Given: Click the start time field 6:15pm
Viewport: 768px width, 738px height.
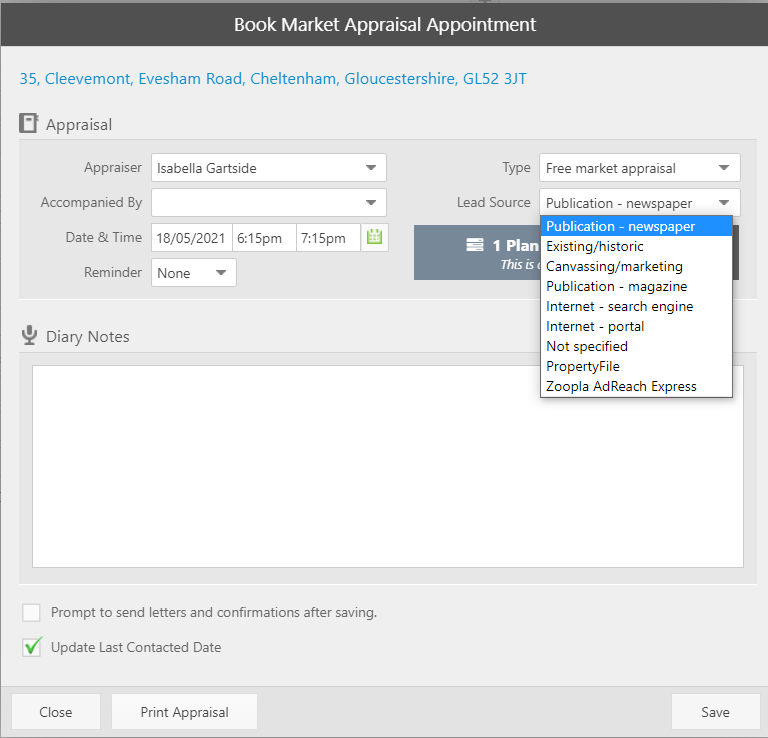Looking at the screenshot, I should tap(264, 238).
